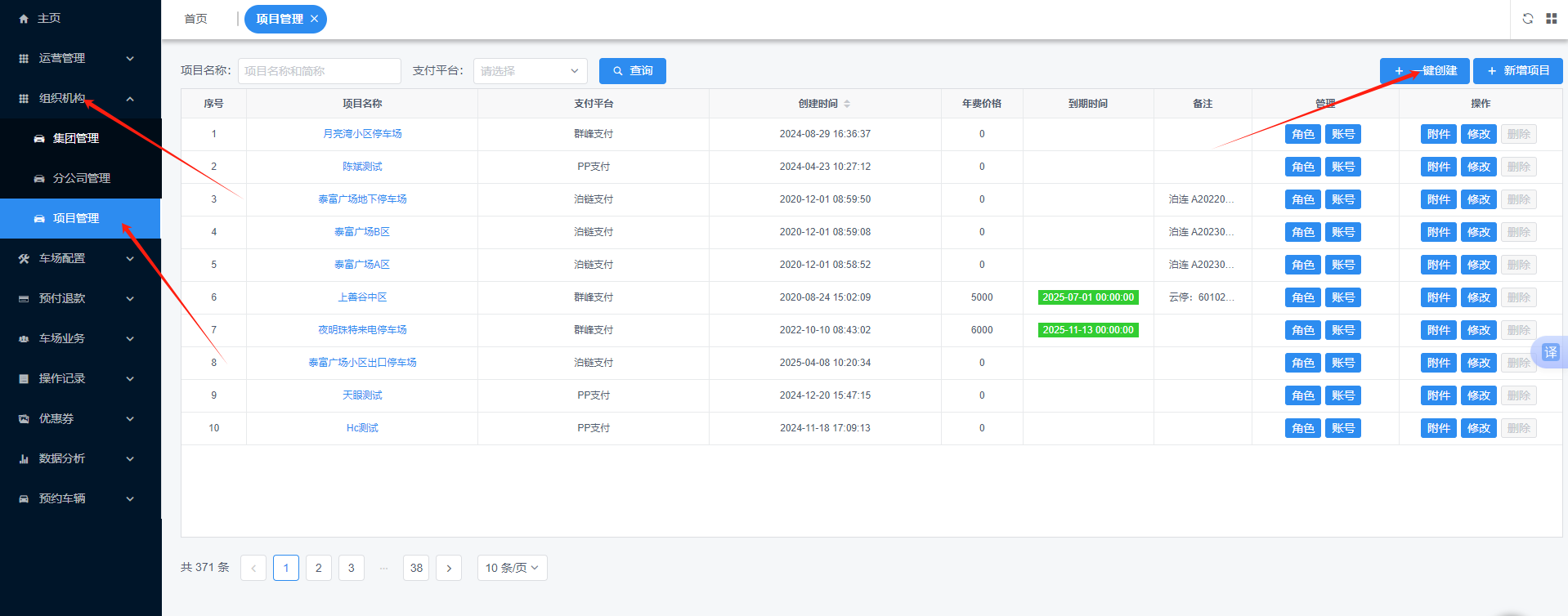Click 修改 button for Hc测试 row
1568x616 pixels.
(x=1479, y=428)
